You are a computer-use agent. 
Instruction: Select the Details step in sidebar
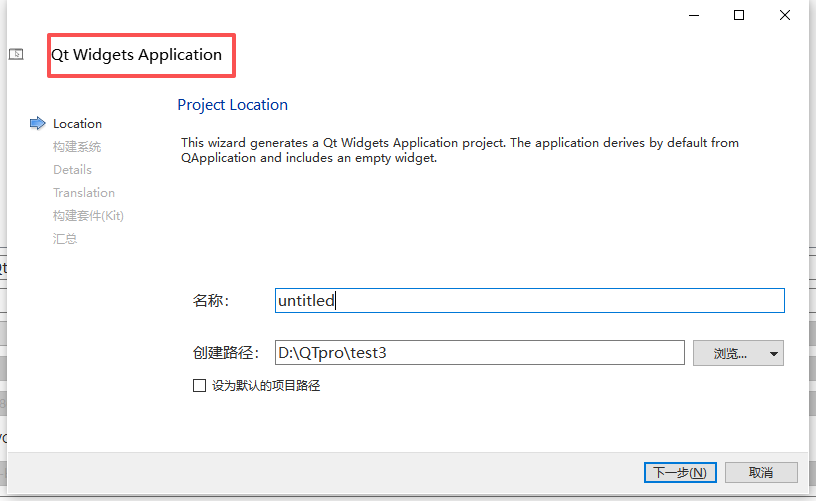(x=72, y=170)
